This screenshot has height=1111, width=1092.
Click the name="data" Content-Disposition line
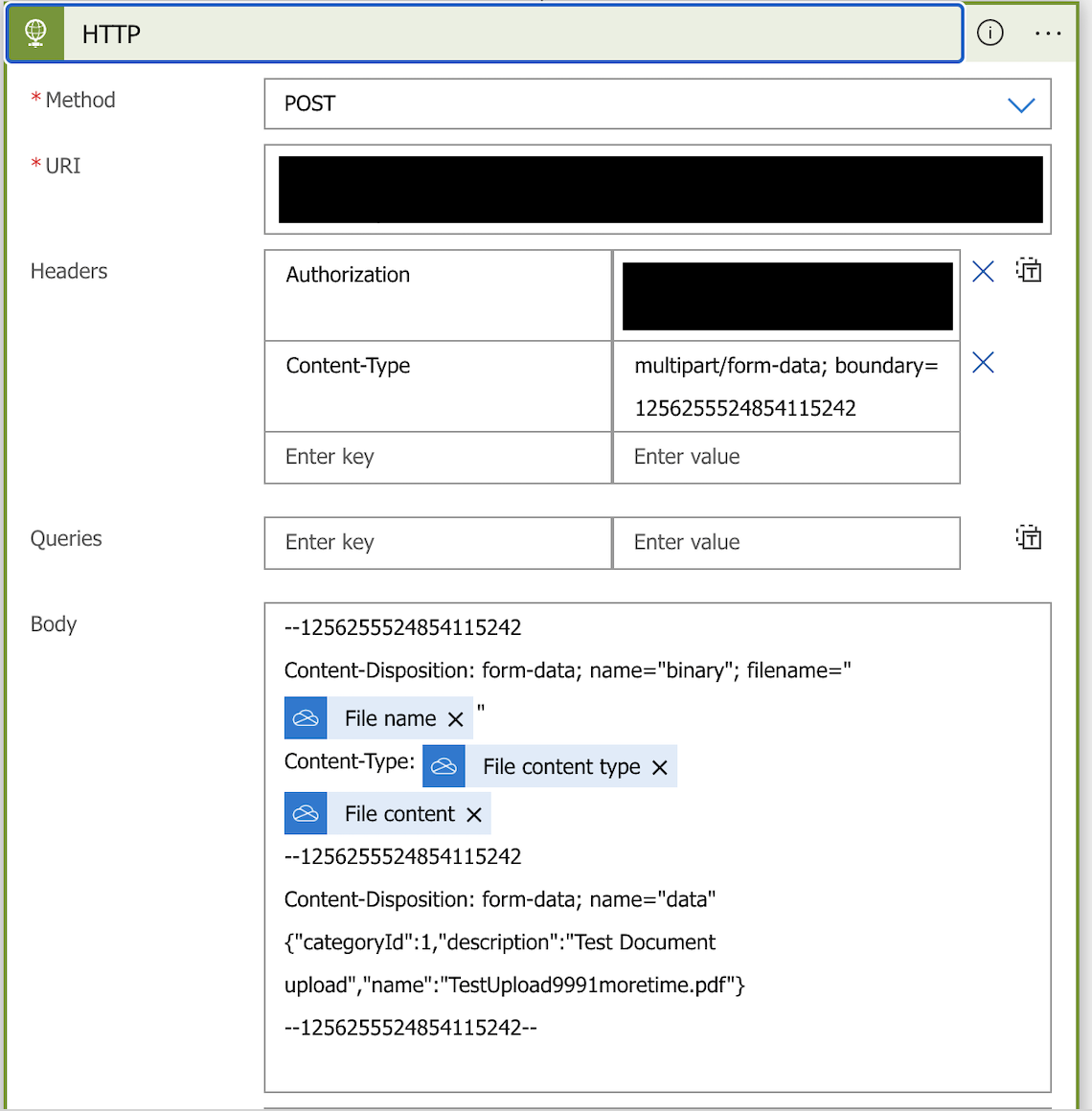point(500,900)
